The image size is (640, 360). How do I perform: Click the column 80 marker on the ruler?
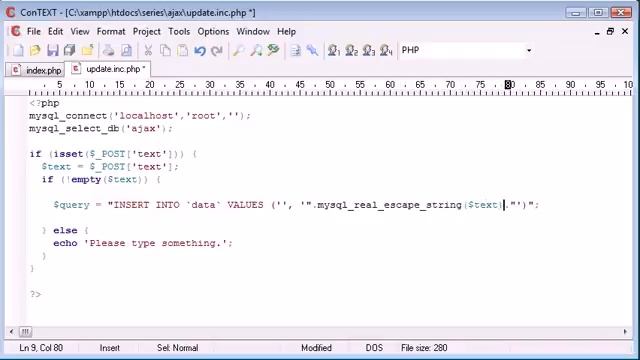[x=509, y=84]
